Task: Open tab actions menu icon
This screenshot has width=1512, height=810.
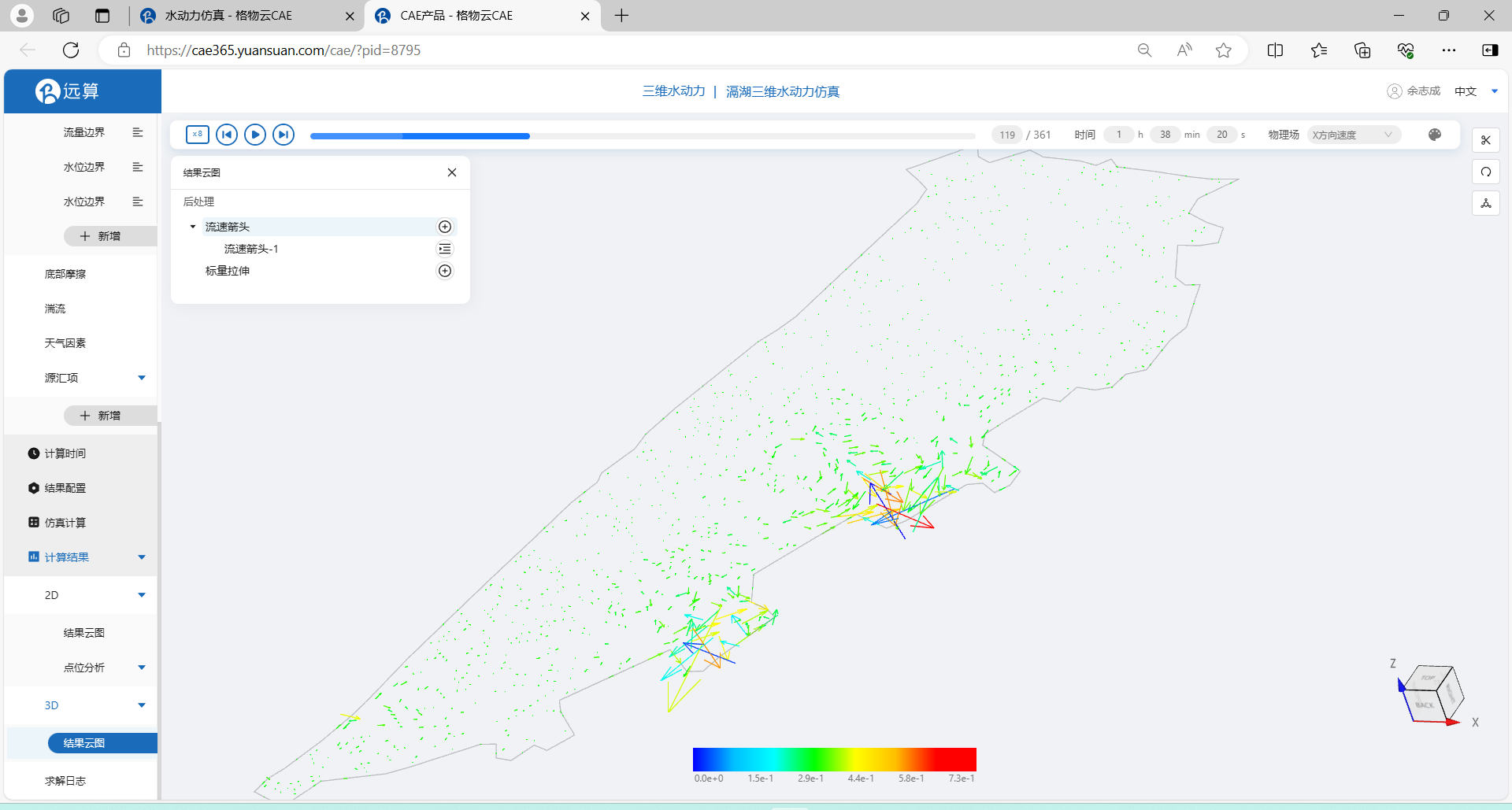Action: 102,16
